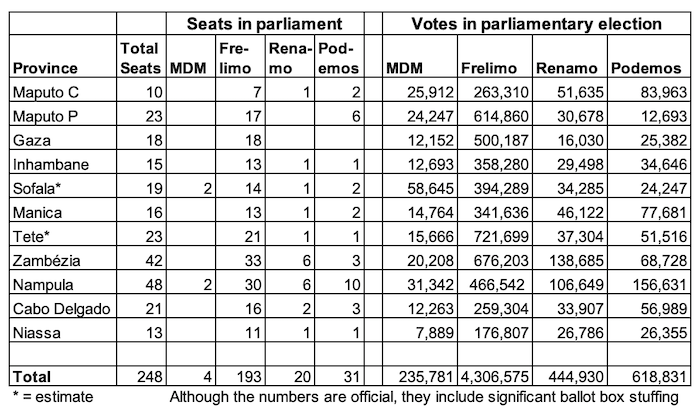This screenshot has height=419, width=700.
Task: Click the Renamo vote total 444,930
Action: (x=577, y=376)
